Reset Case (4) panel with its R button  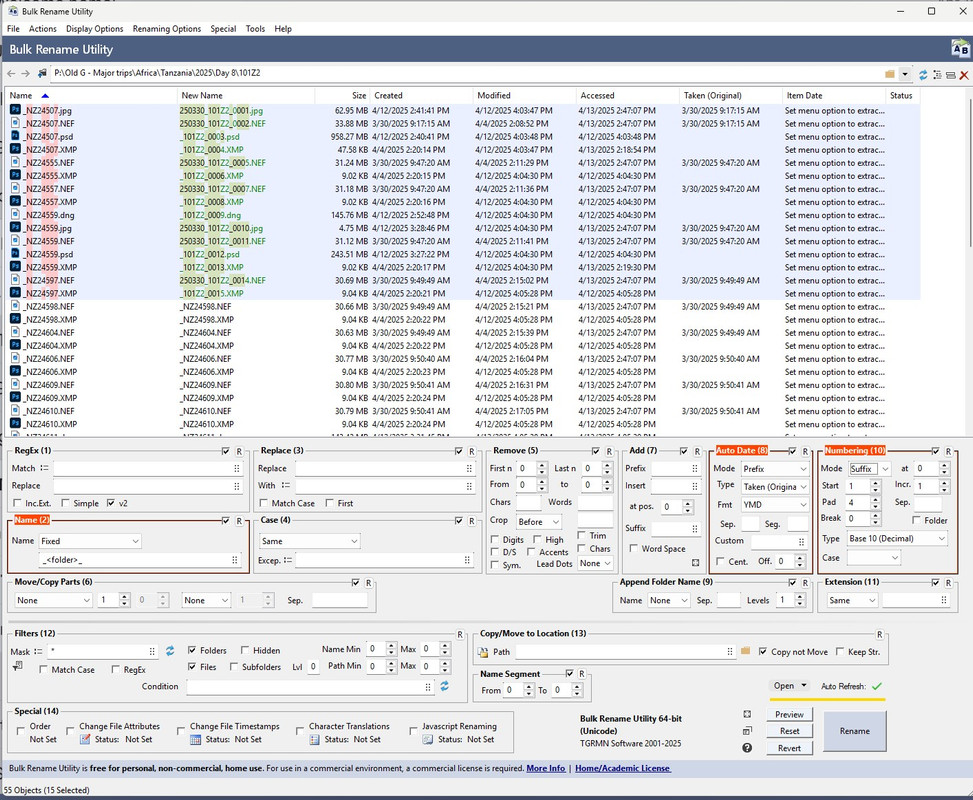[472, 521]
